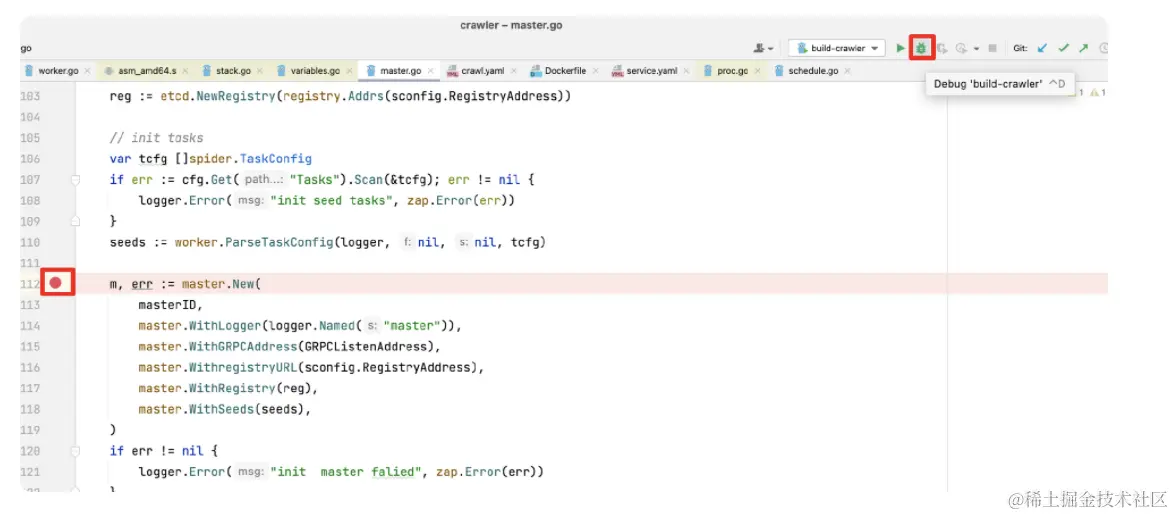Run build-crawler with coverage
This screenshot has height=516, width=1174.
point(943,48)
